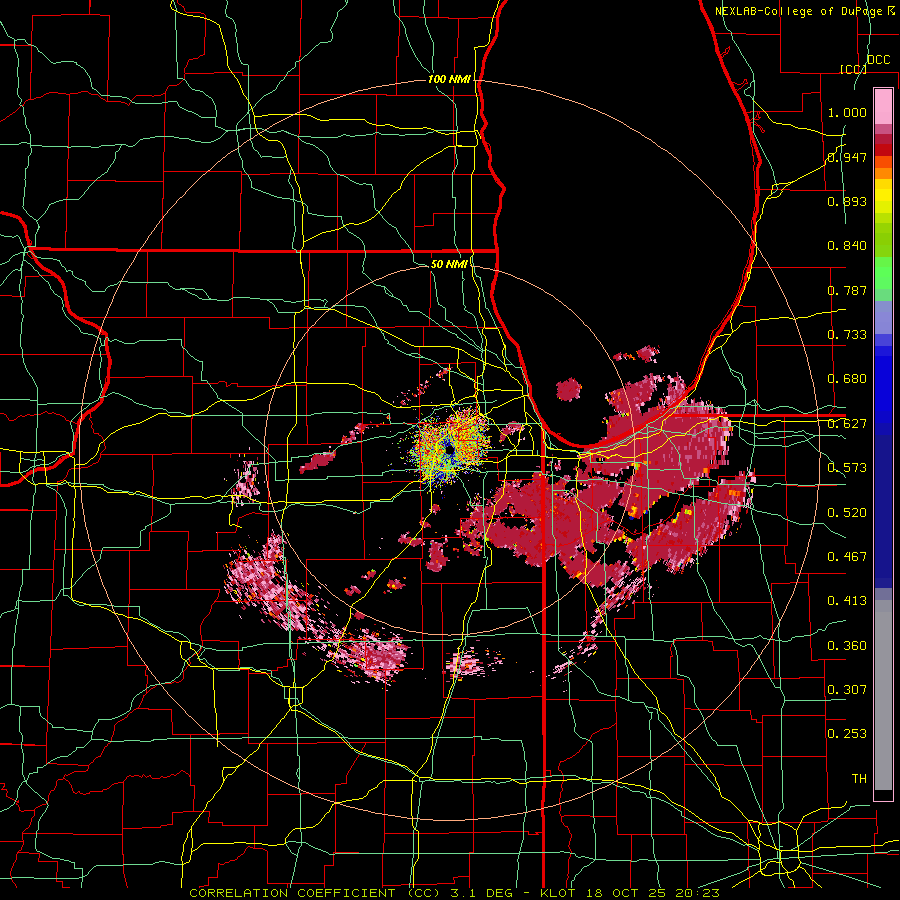Pick the gray band of the color bar
This screenshot has width=900, height=900.
click(x=883, y=695)
